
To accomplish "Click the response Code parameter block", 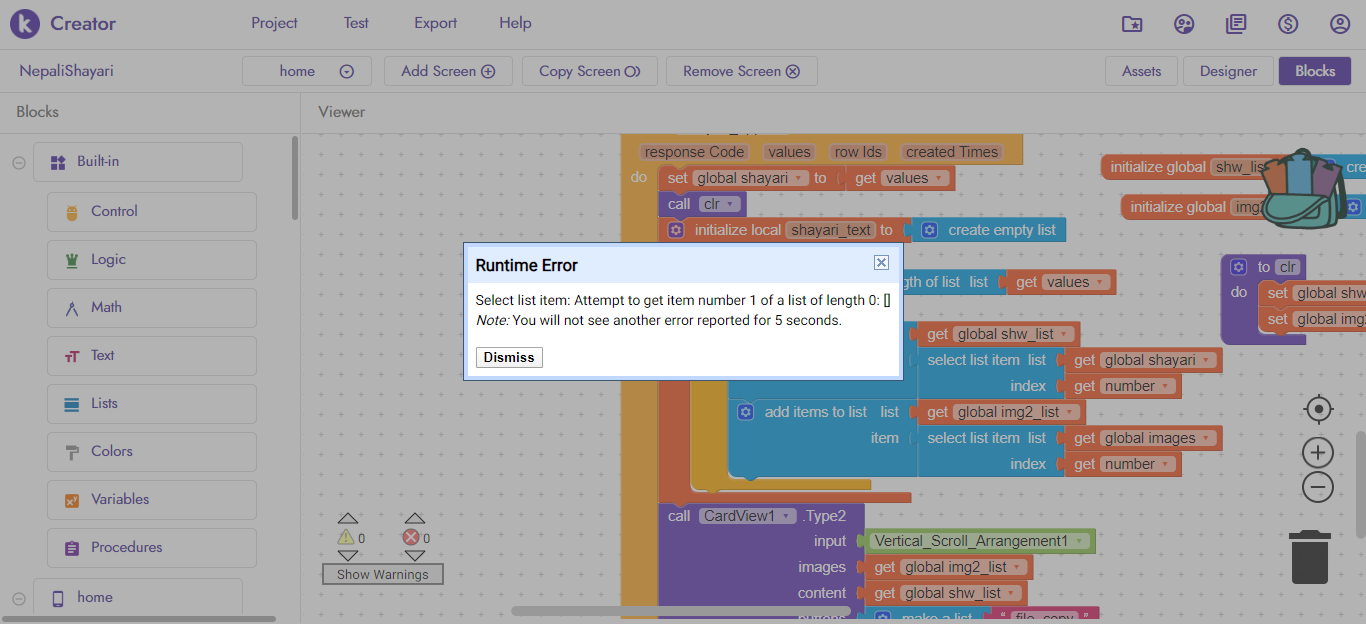I will tap(694, 152).
